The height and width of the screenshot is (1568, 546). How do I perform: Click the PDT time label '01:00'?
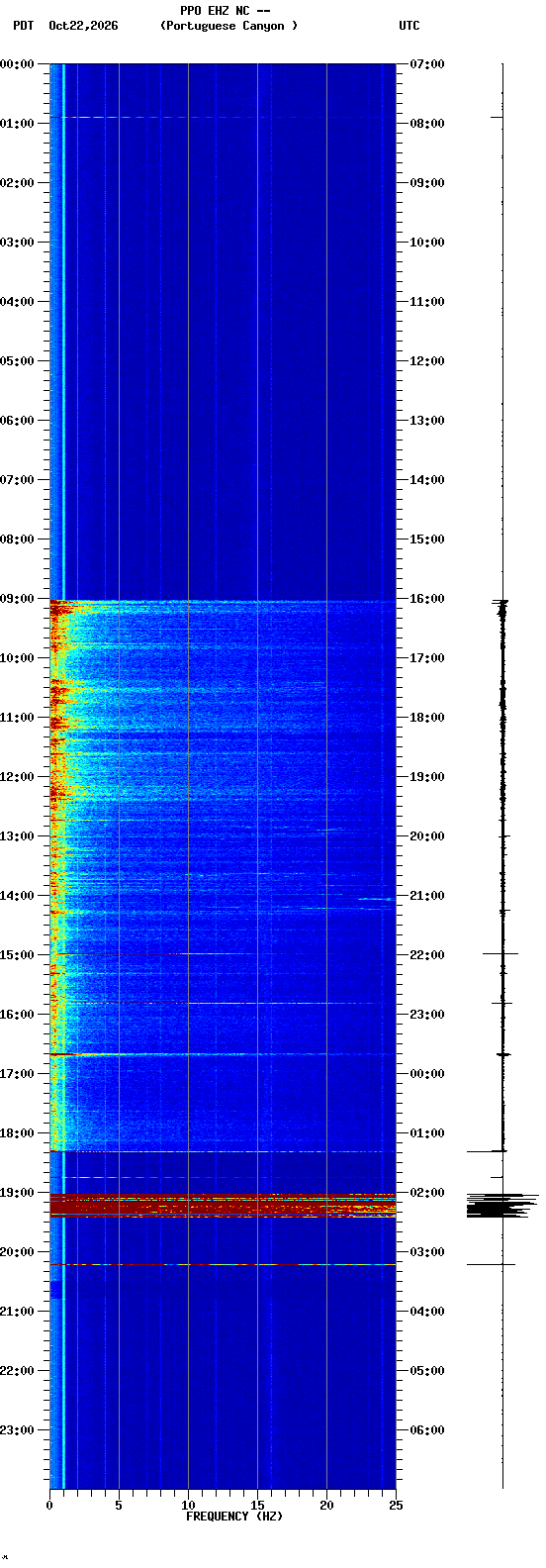coord(17,124)
